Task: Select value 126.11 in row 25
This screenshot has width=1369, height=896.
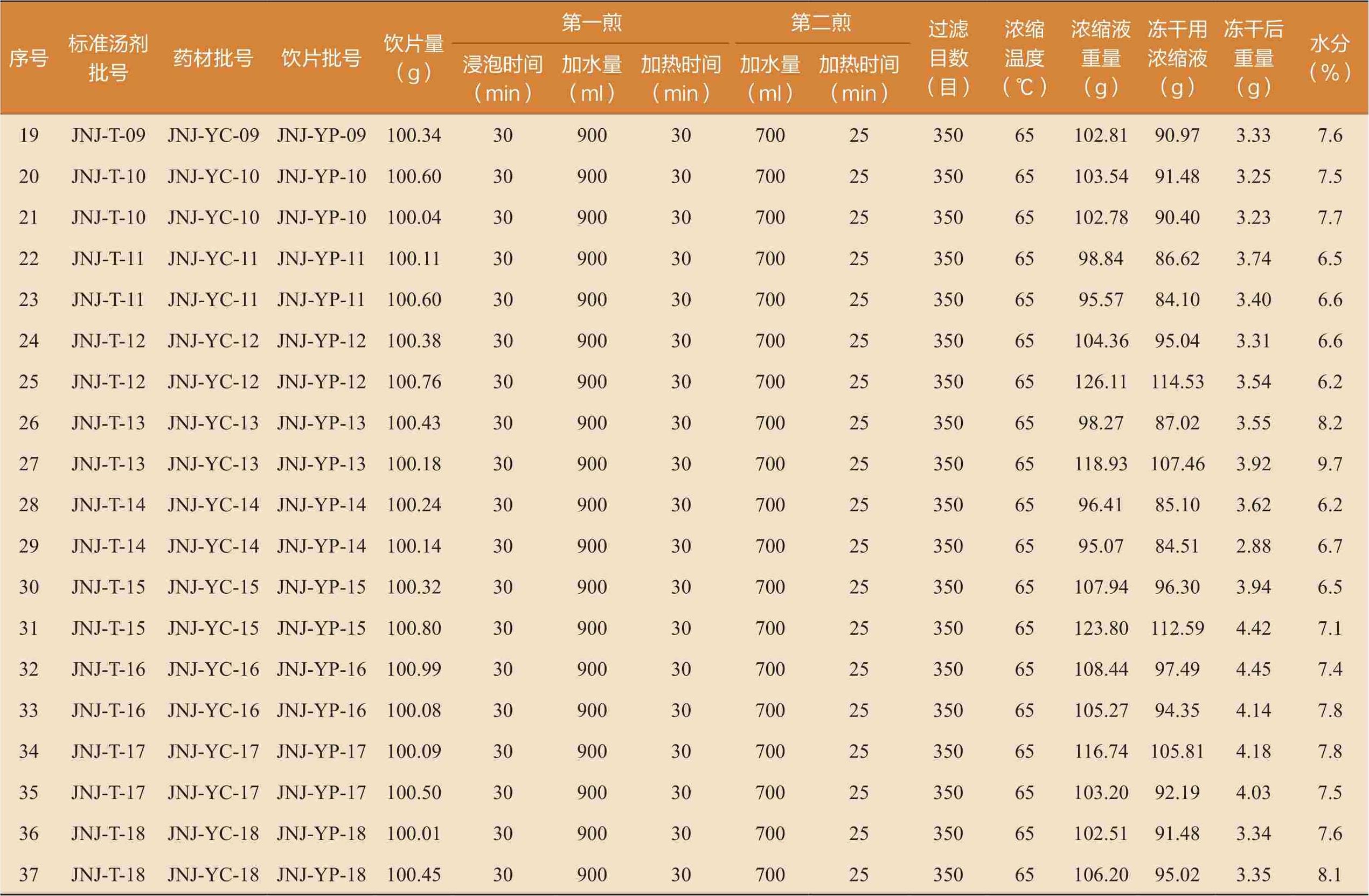Action: pos(1100,381)
